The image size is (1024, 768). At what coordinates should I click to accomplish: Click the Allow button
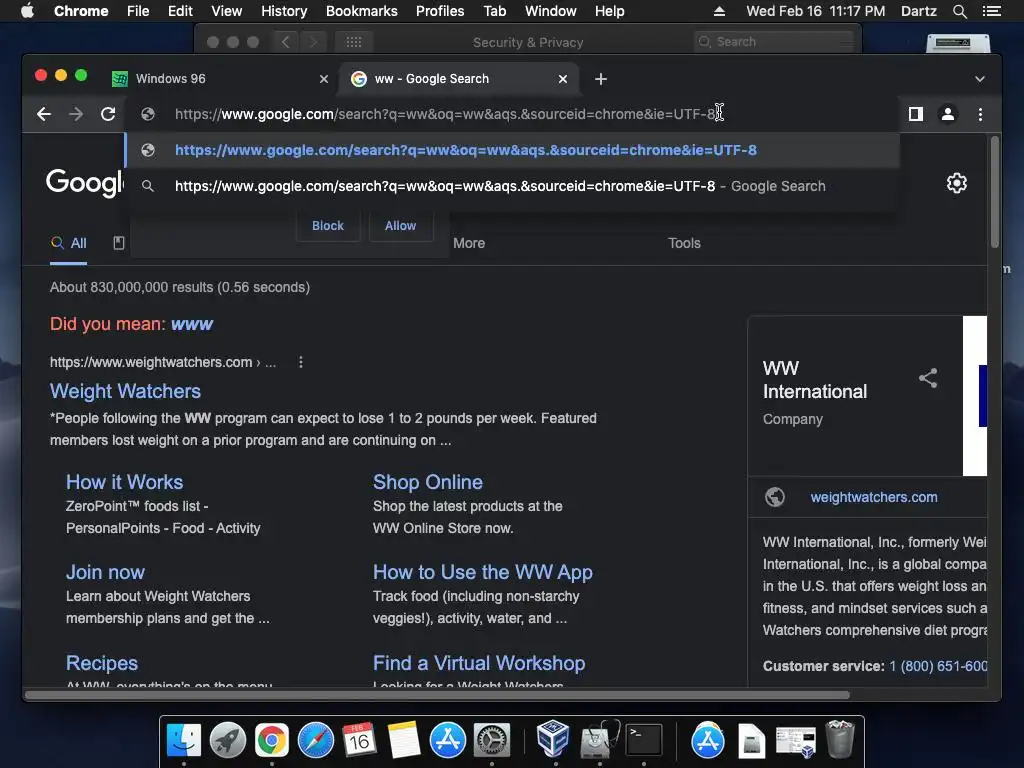[x=400, y=226]
